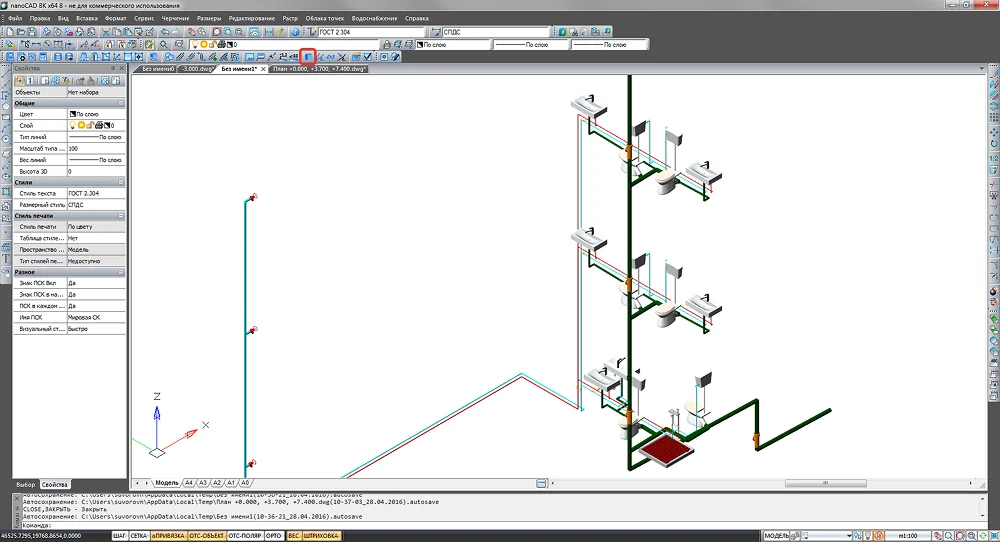The width and height of the screenshot is (1000, 542).
Task: Click the magnifier zoom icon in toolbar
Action: (x=229, y=32)
